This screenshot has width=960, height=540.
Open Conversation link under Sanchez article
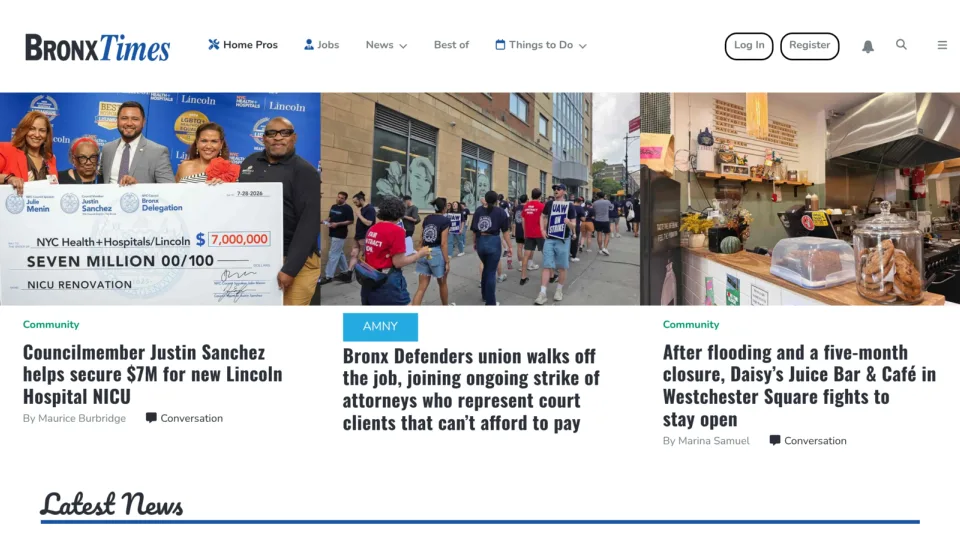(x=192, y=418)
